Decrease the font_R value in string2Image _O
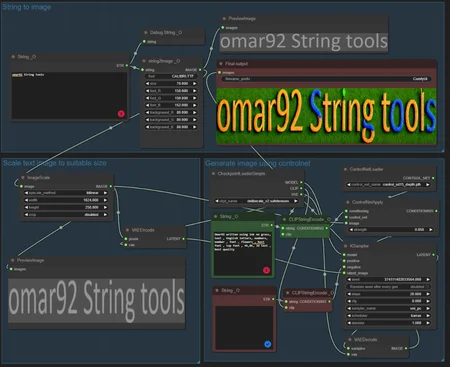450x367 pixels. point(147,91)
